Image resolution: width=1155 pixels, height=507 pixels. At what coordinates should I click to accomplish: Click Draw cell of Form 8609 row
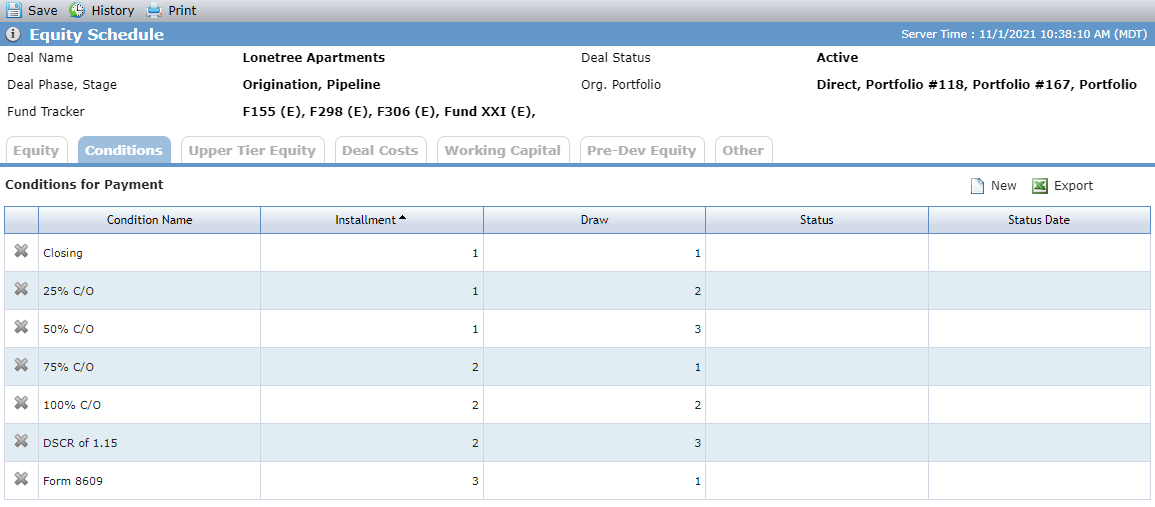(594, 481)
